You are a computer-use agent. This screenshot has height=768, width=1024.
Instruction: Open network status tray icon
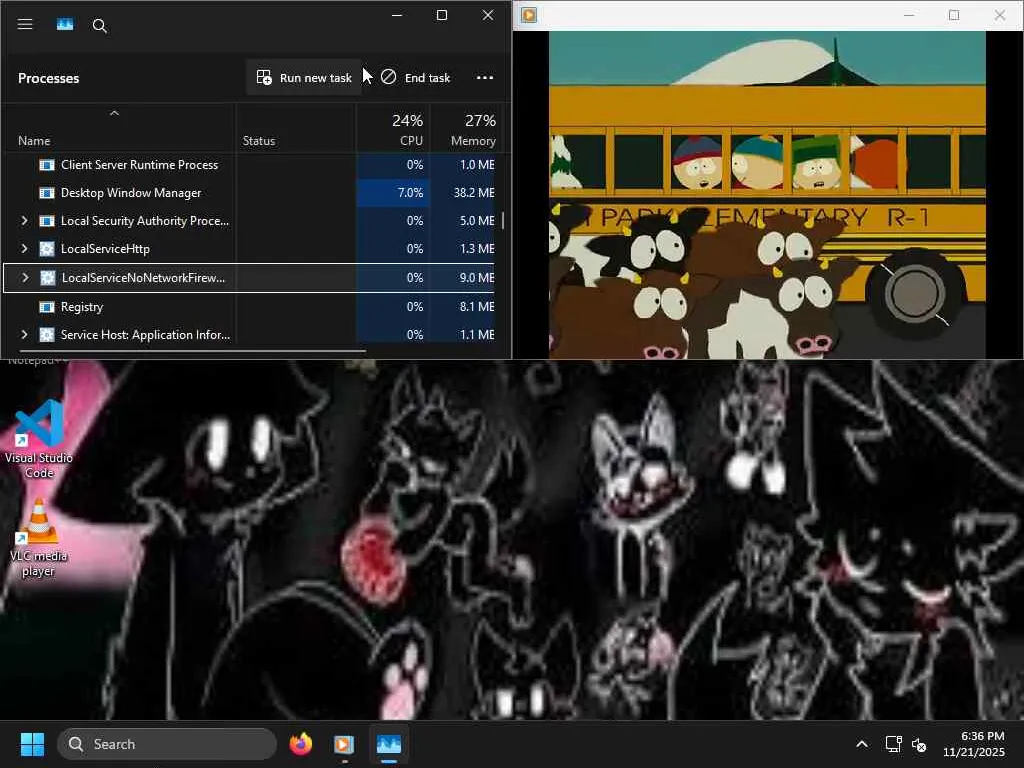pyautogui.click(x=893, y=744)
